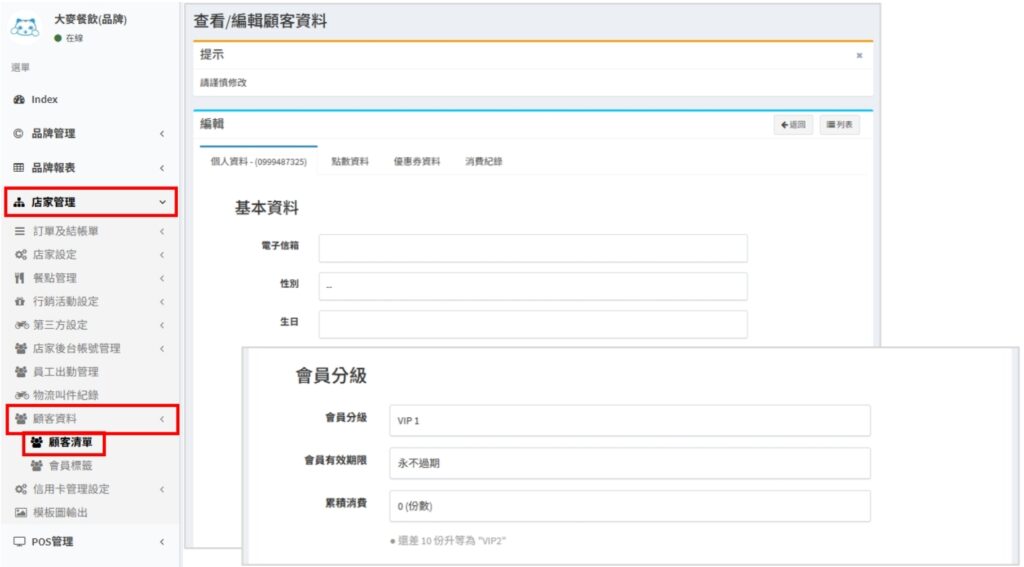Viewport: 1024px width, 567px height.
Task: Click the 餐點管理 fork-knife icon
Action: click(19, 278)
